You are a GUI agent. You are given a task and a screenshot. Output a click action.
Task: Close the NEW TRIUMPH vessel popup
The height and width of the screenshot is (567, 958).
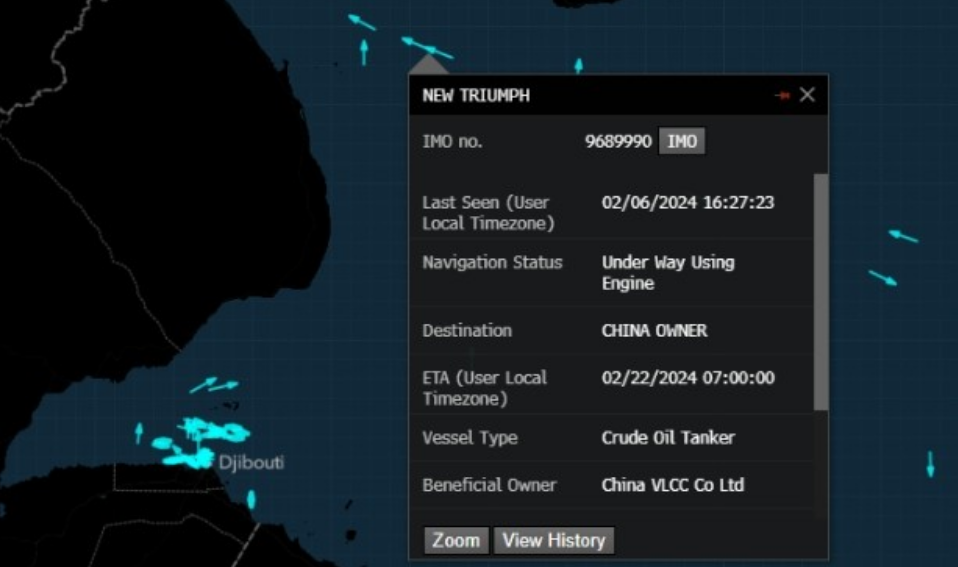(807, 95)
